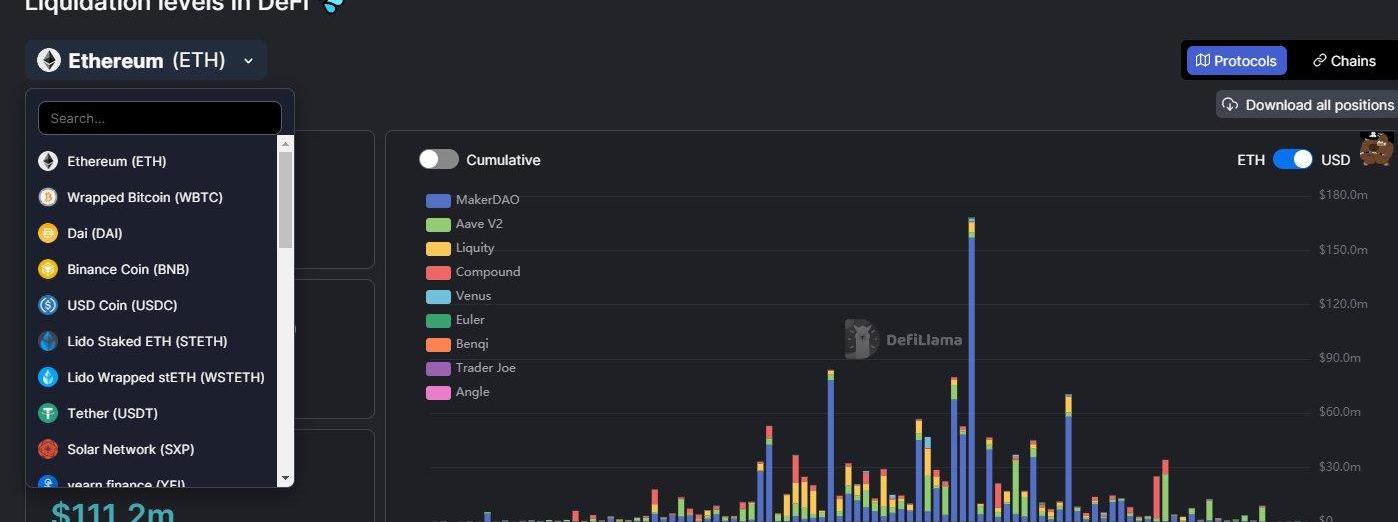The height and width of the screenshot is (522, 1398).
Task: Click the Wrapped Bitcoin coin icon
Action: click(48, 197)
